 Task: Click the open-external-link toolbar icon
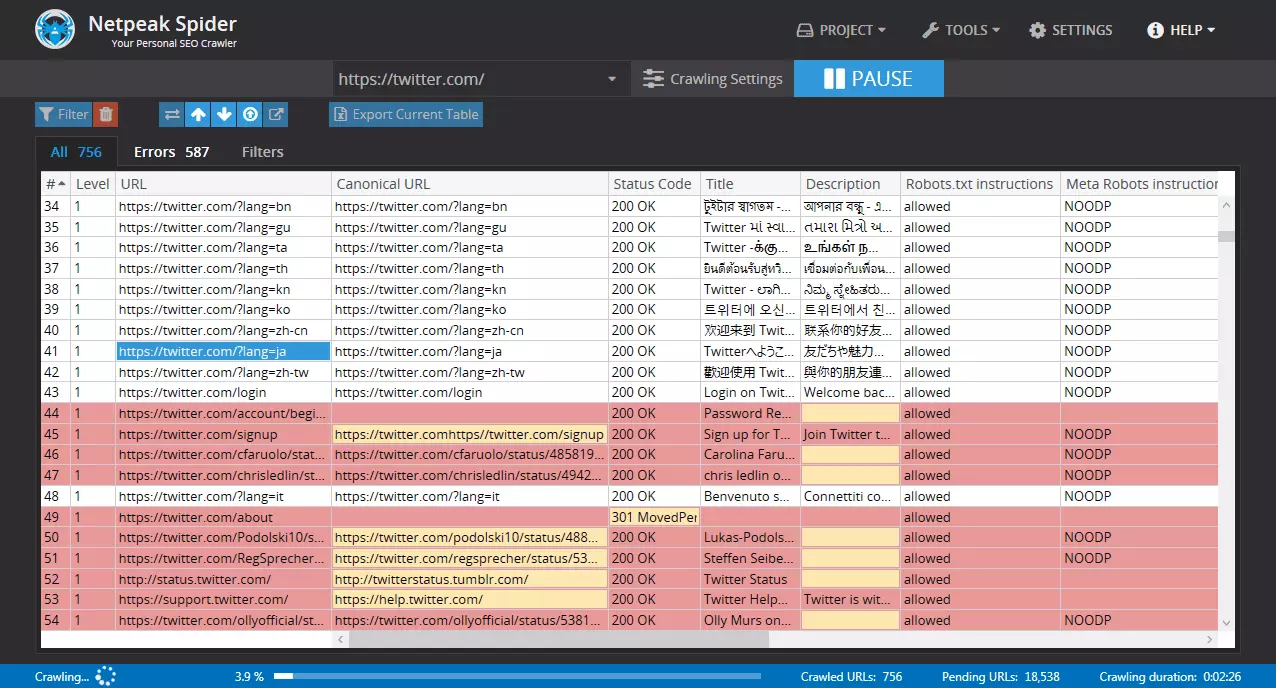click(x=276, y=114)
